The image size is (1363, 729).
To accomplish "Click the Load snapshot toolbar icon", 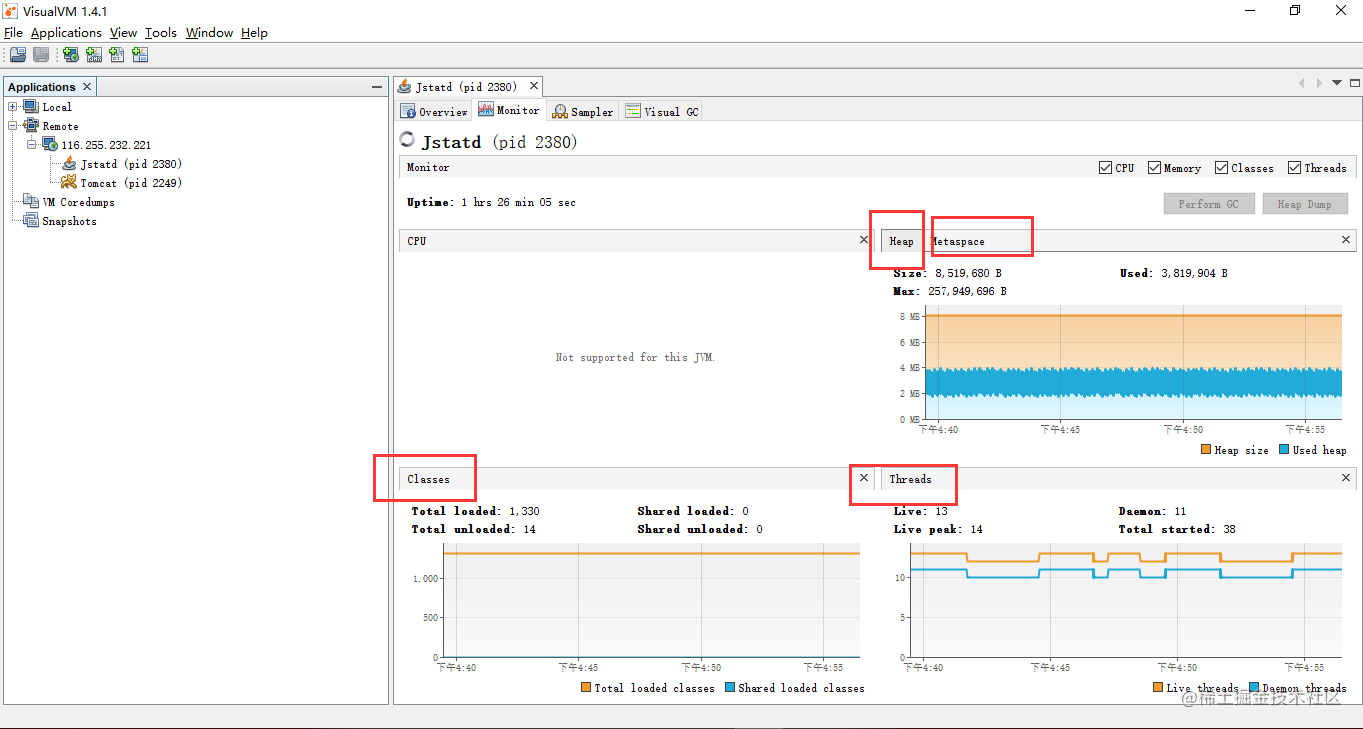I will (18, 55).
